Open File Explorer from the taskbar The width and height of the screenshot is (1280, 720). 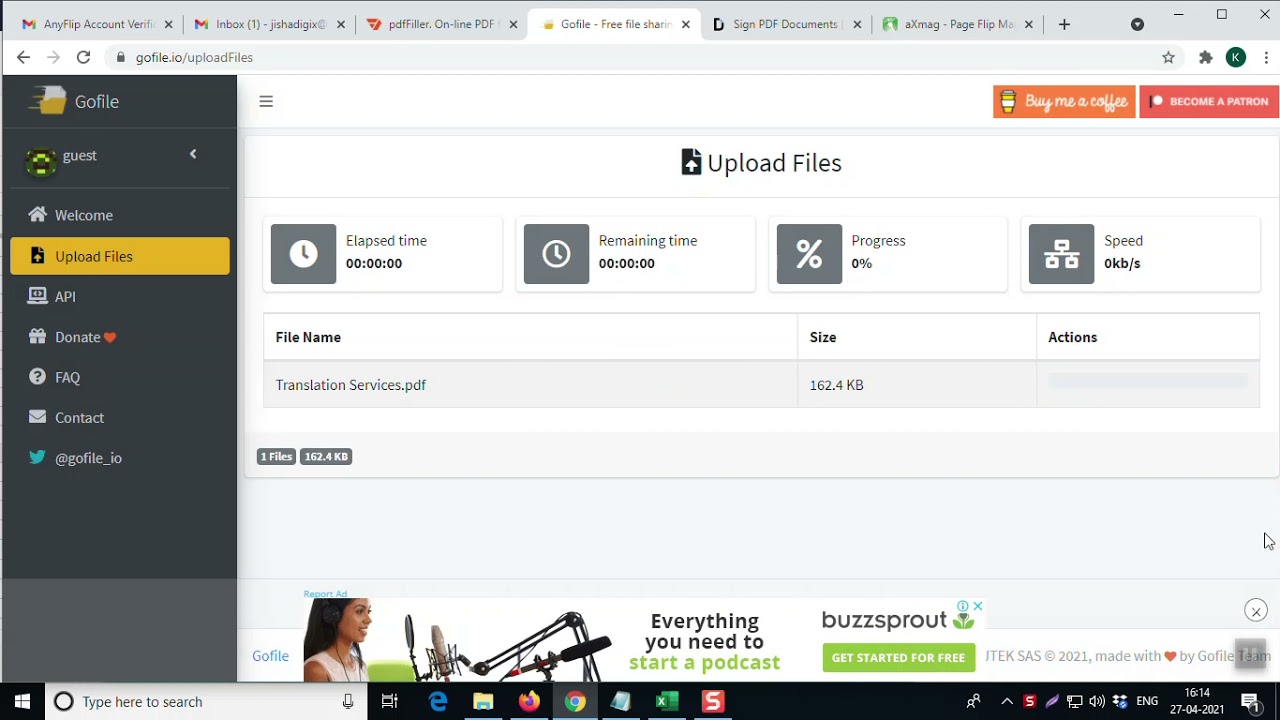pyautogui.click(x=483, y=701)
